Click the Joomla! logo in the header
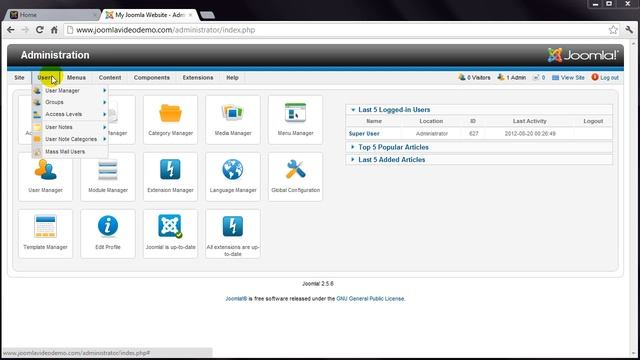This screenshot has height=360, width=640. point(583,55)
